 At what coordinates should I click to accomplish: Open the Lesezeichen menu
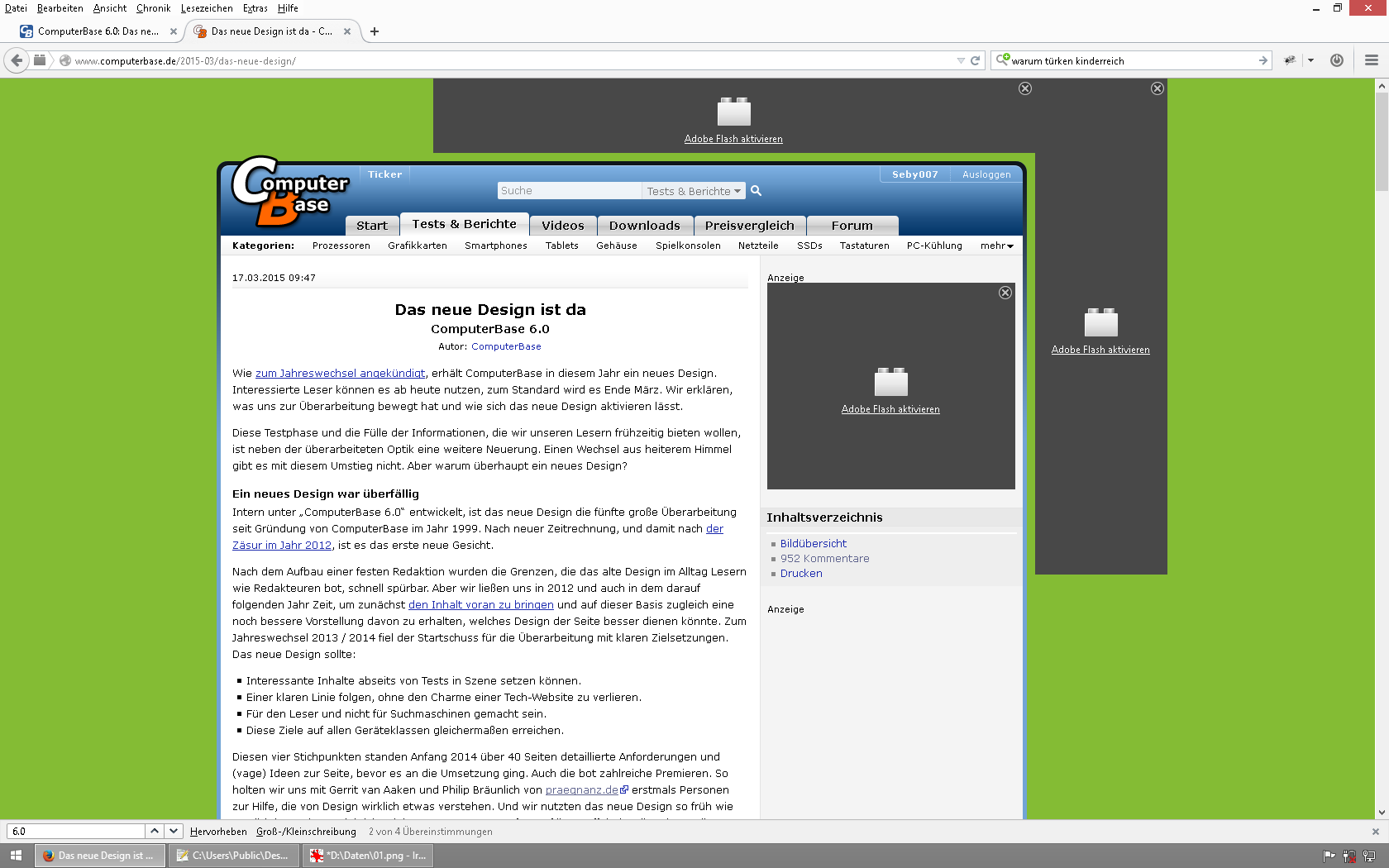207,8
